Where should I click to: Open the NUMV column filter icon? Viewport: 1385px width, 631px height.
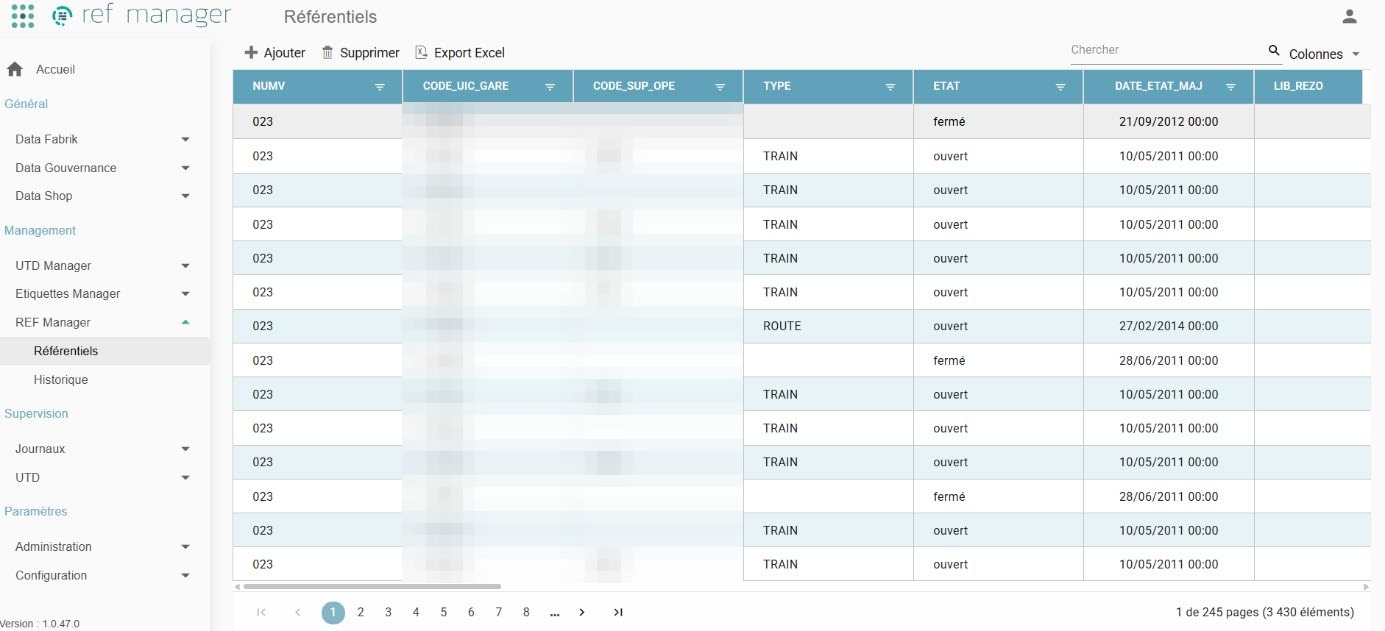pyautogui.click(x=380, y=87)
